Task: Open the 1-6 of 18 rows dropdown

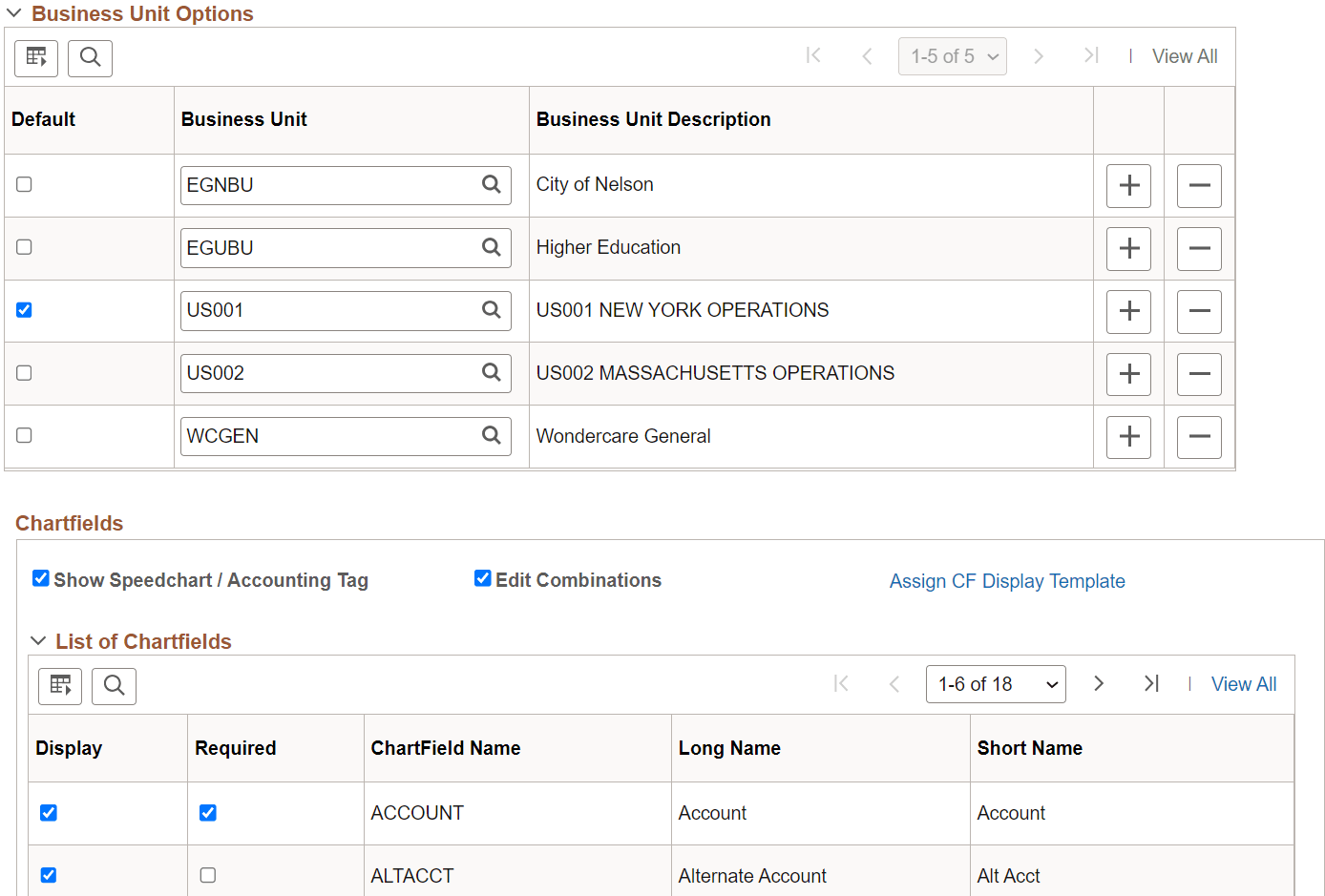Action: point(996,683)
